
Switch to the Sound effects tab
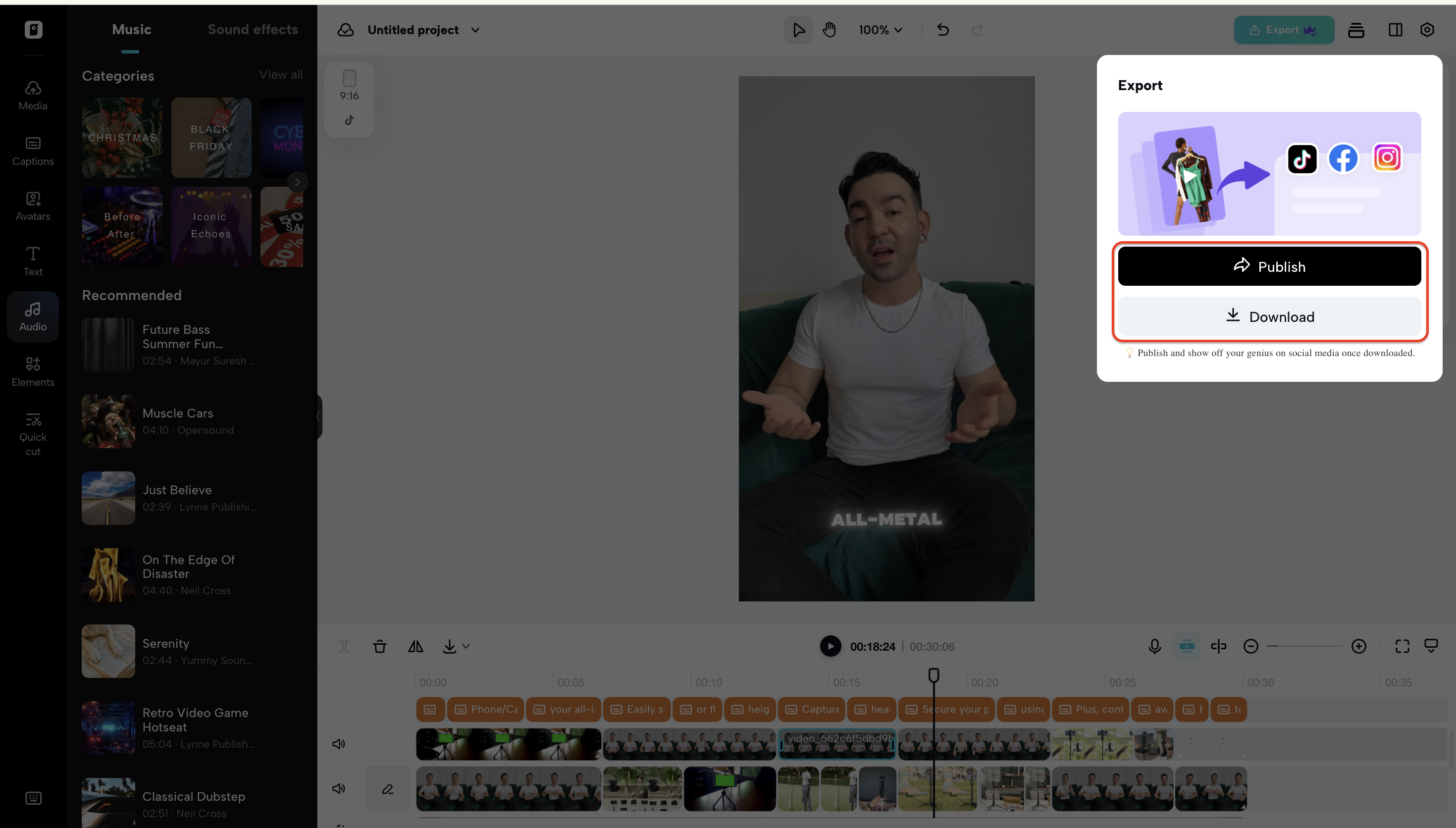(253, 30)
